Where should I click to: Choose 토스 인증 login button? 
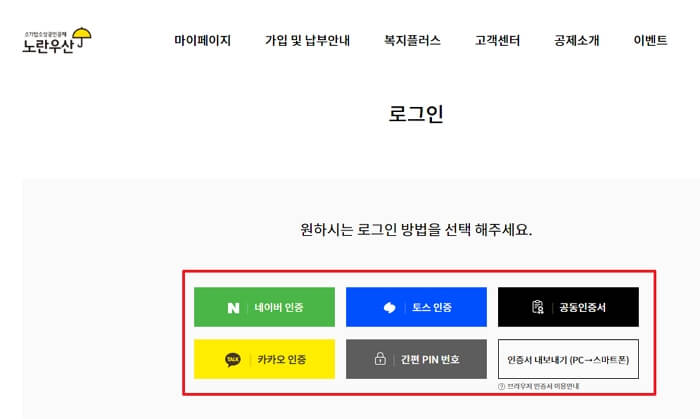(416, 307)
